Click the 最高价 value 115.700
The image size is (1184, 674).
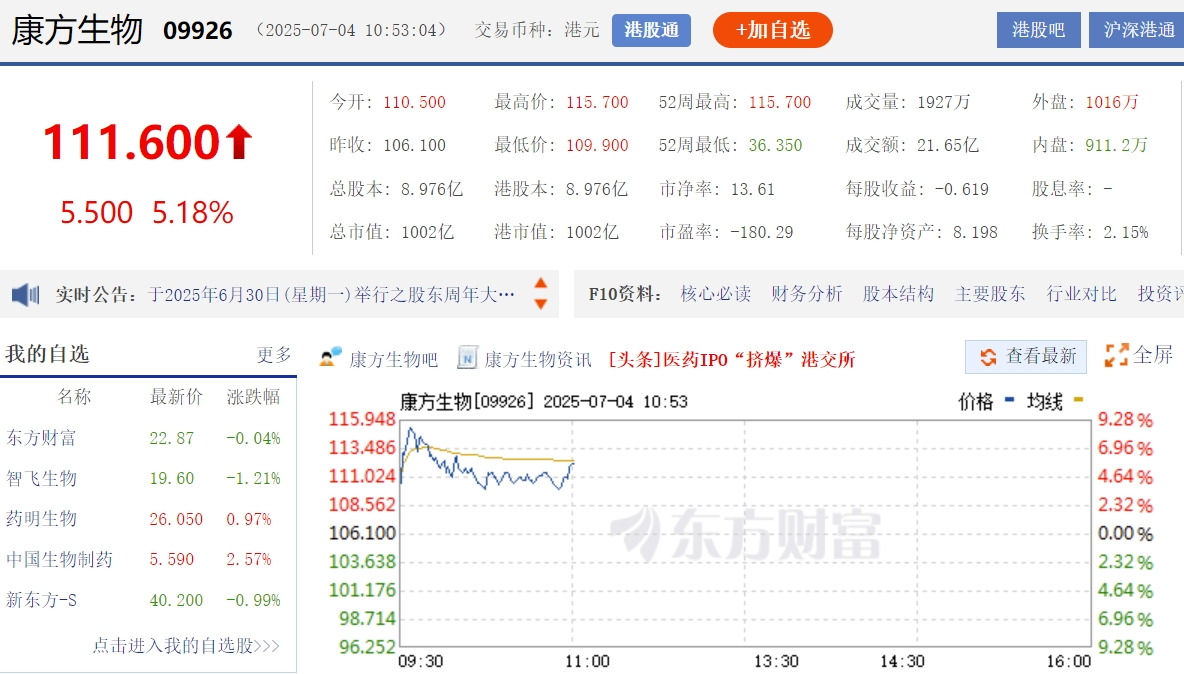pyautogui.click(x=597, y=102)
